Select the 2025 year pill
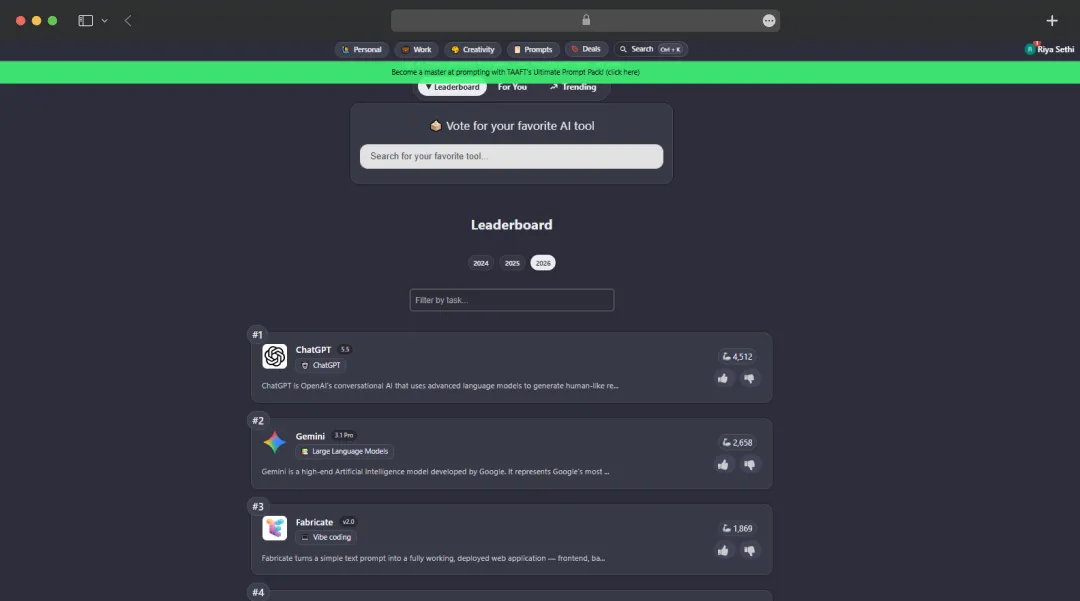The height and width of the screenshot is (601, 1080). click(511, 262)
